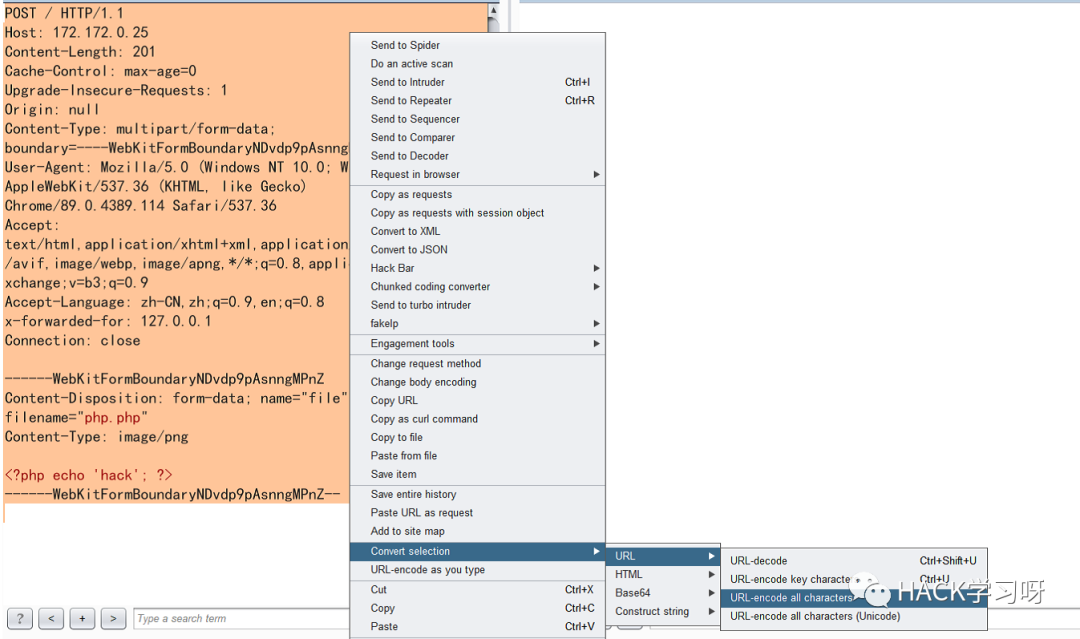Select Send to Decoder
This screenshot has width=1080, height=639.
[x=477, y=156]
